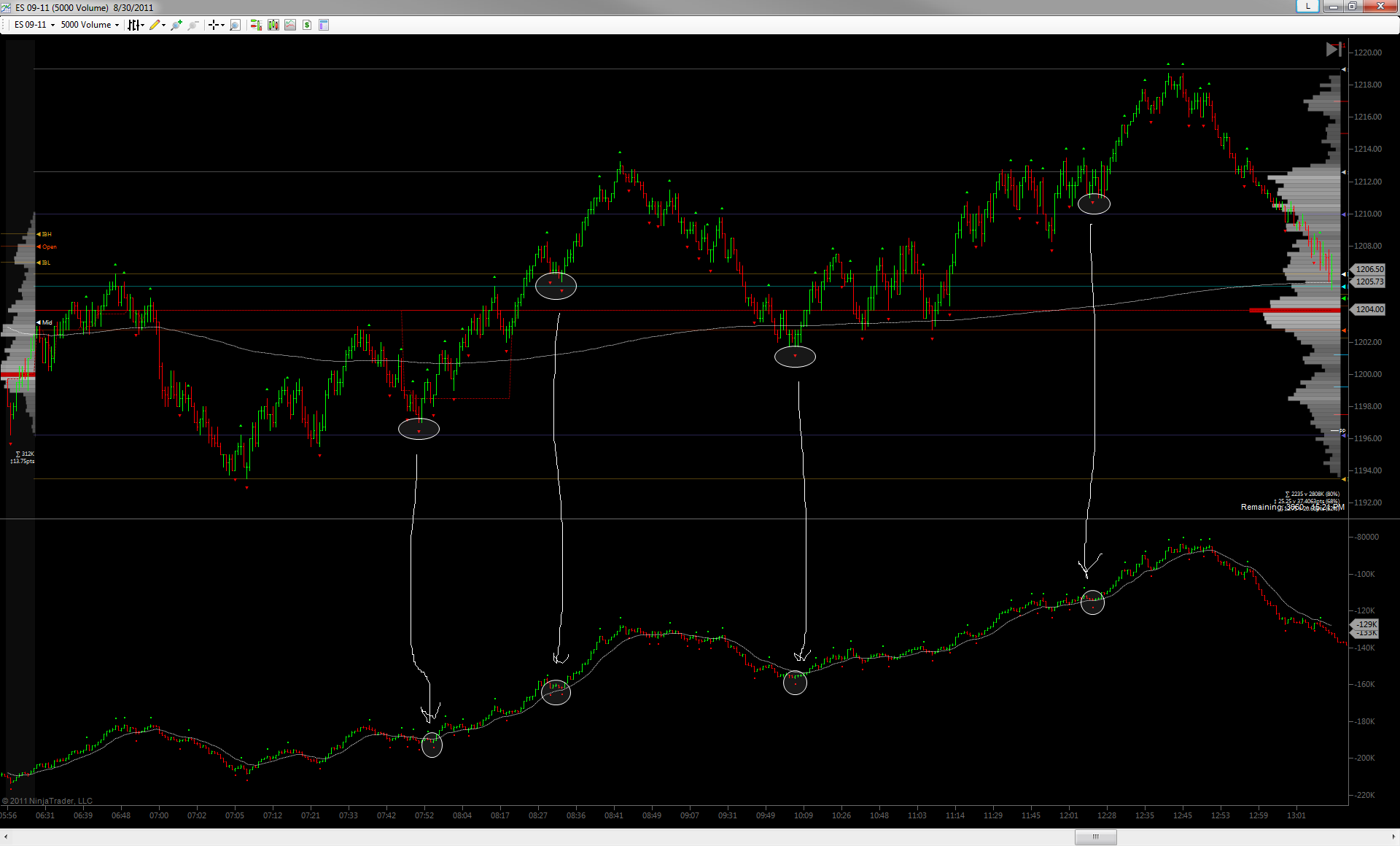Click the Remaining volume counter text
This screenshot has height=846, width=1400.
pyautogui.click(x=1292, y=507)
